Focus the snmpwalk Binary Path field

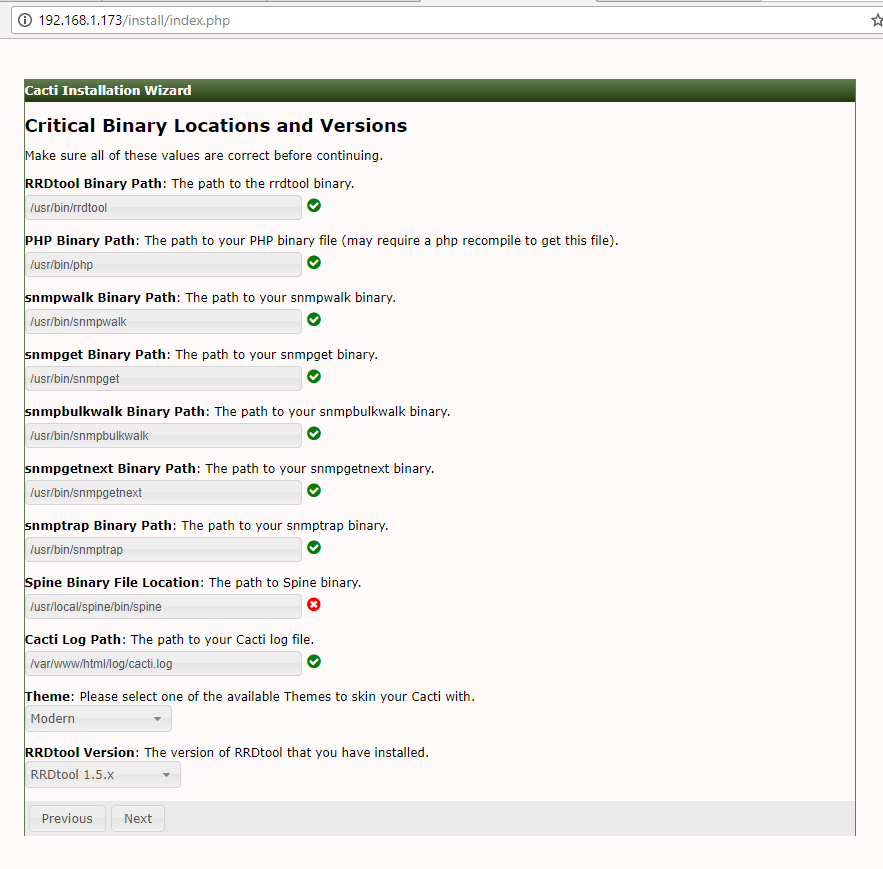pos(163,322)
